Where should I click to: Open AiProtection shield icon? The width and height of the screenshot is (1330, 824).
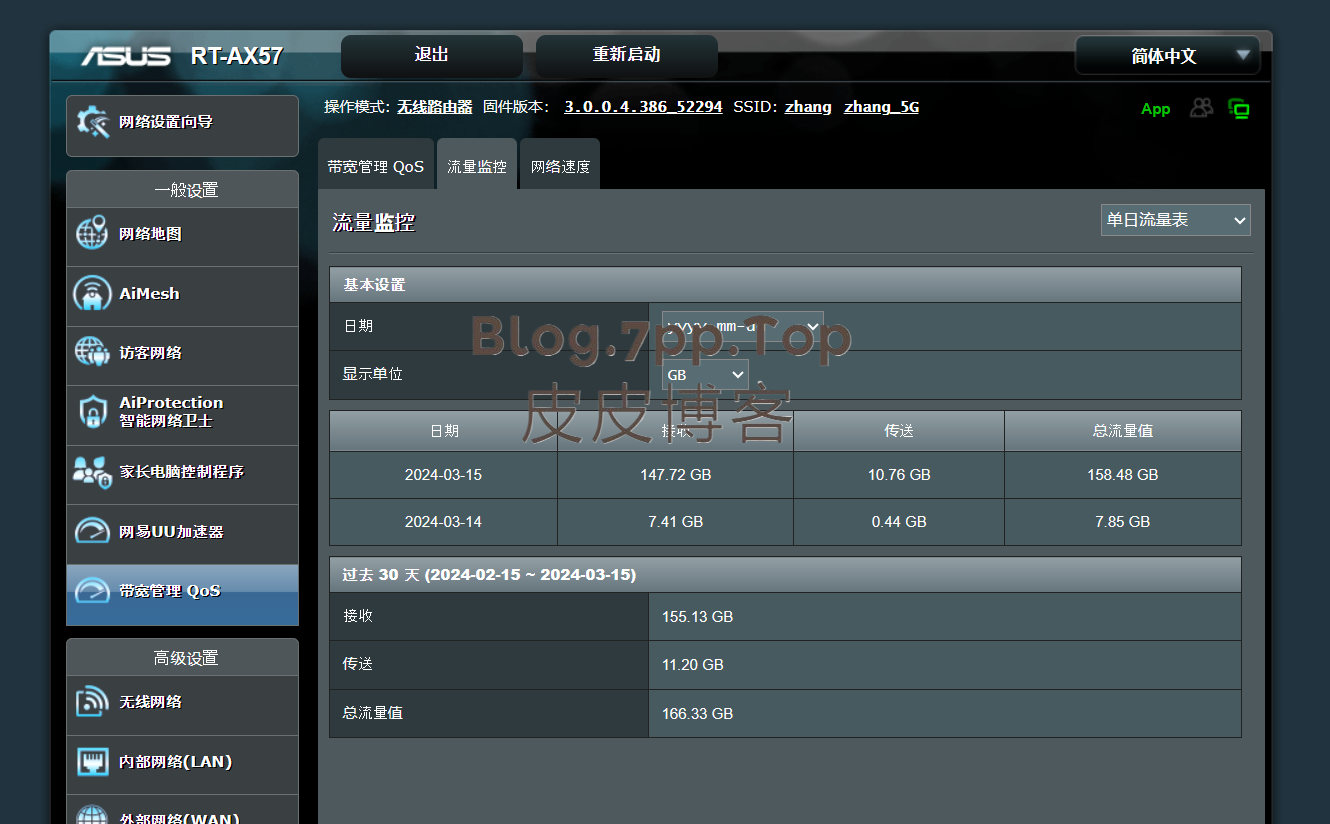(92, 412)
